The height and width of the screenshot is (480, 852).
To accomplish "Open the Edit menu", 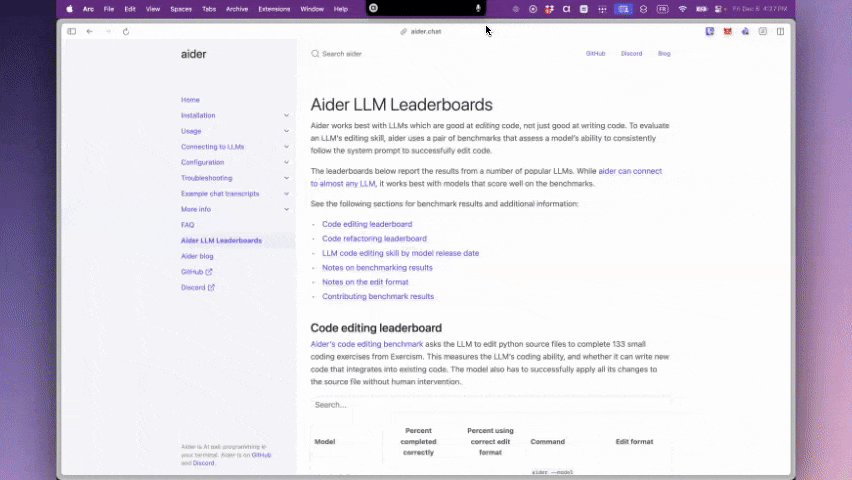I will tap(130, 9).
